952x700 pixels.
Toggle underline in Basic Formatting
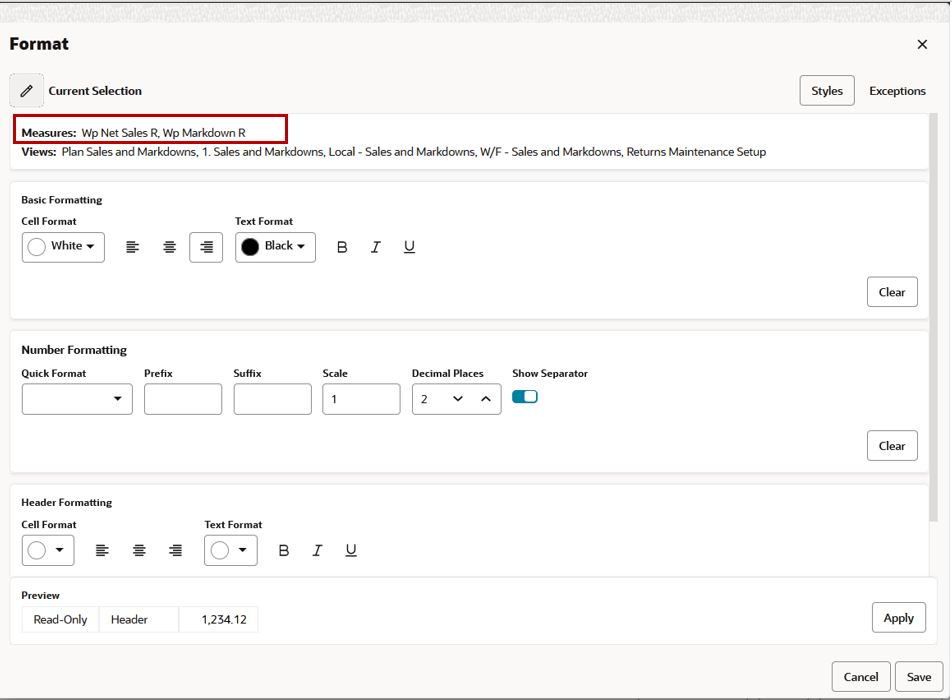(409, 247)
